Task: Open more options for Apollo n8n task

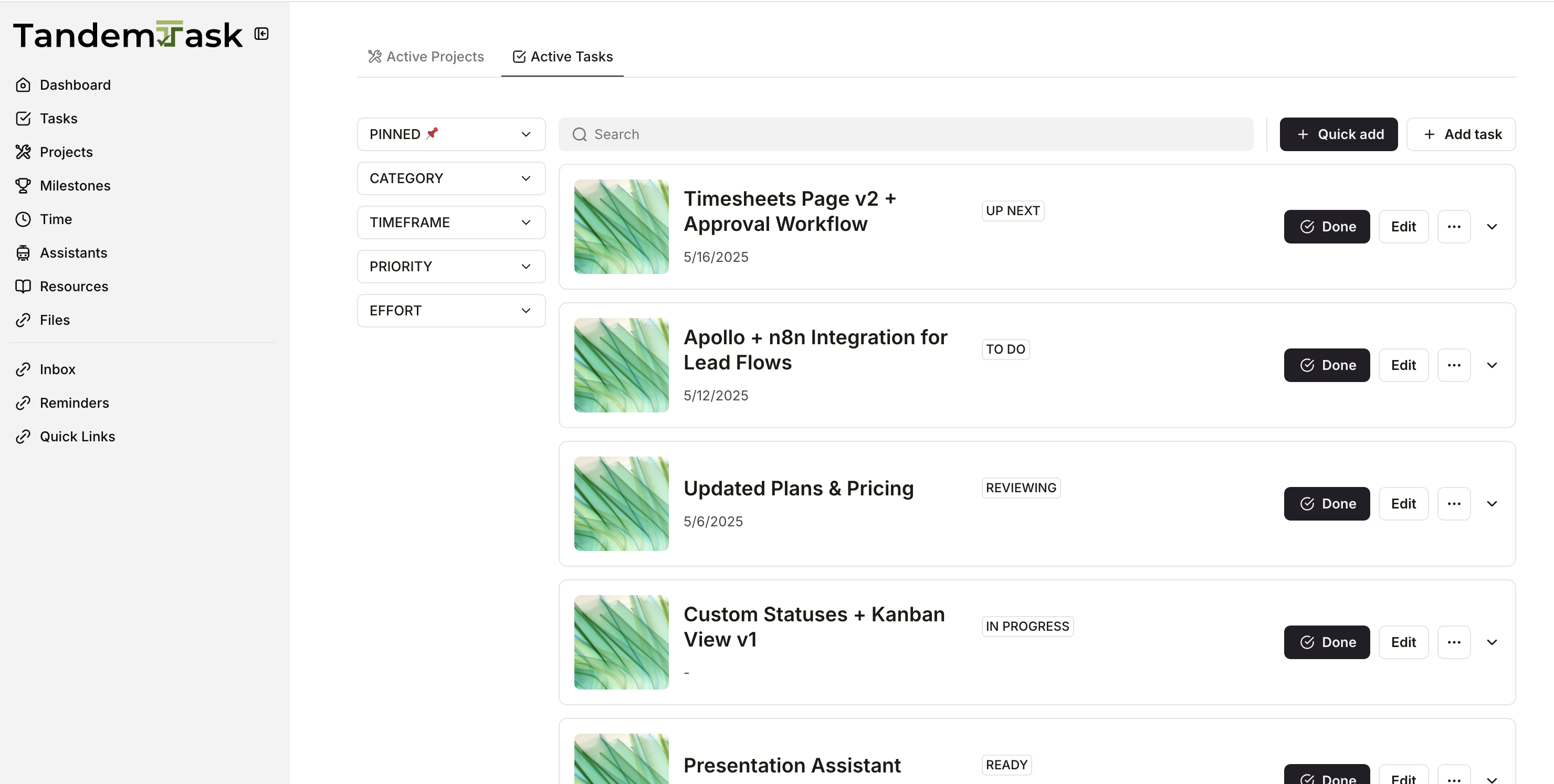Action: (x=1454, y=365)
